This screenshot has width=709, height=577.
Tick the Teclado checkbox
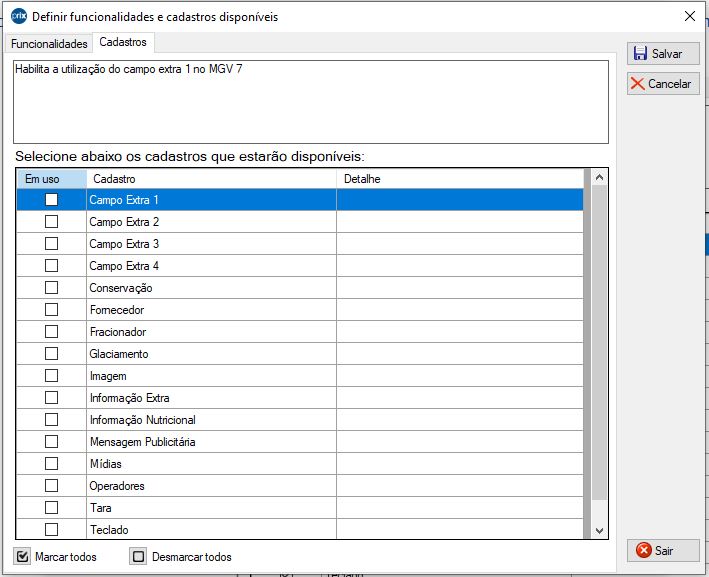pos(51,530)
